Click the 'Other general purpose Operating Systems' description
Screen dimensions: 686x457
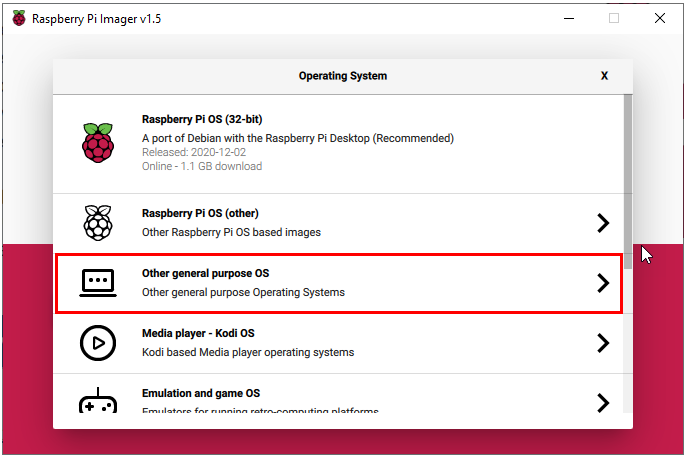click(243, 292)
